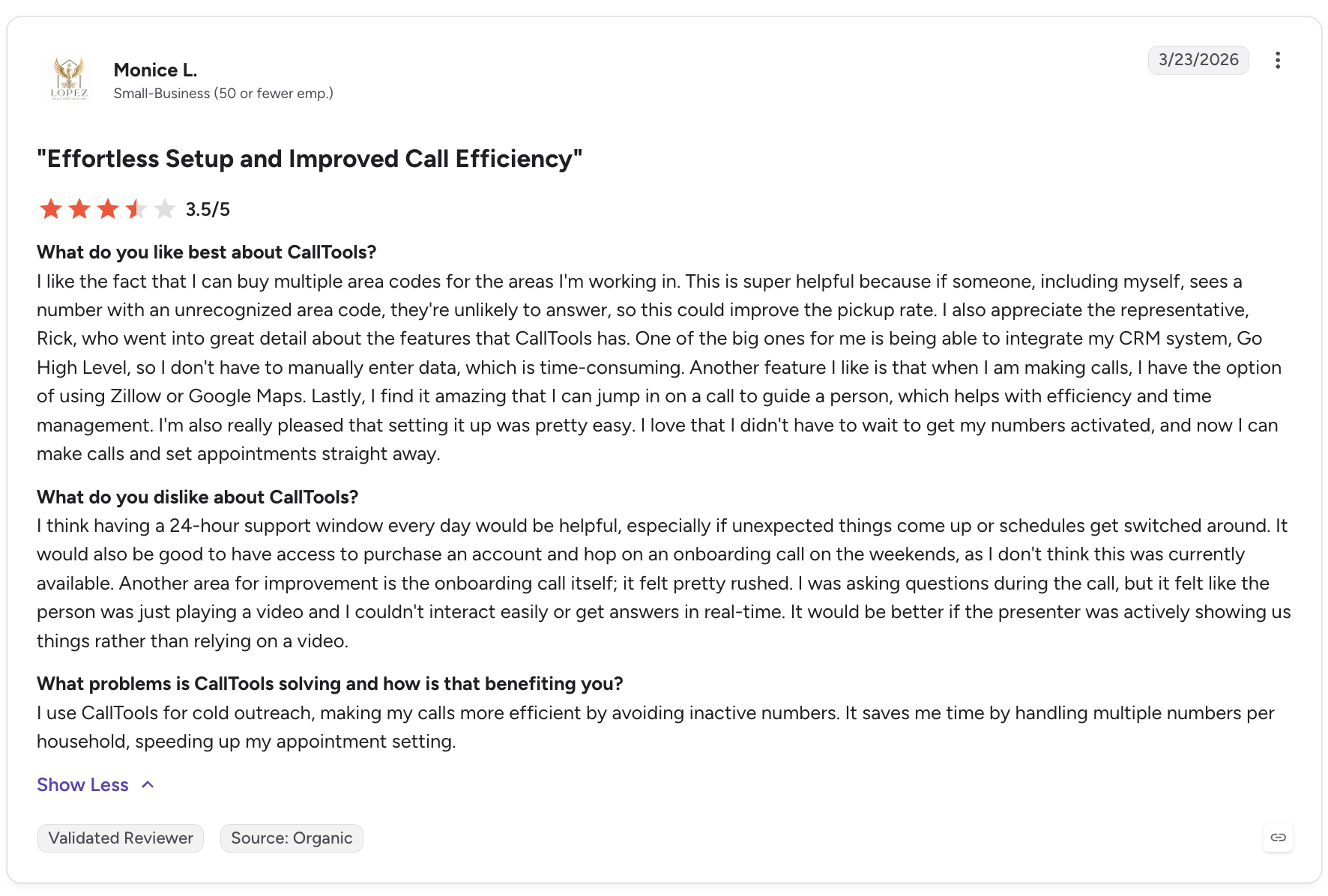Screen dimensions: 1328x896
Task: Click the 'like best about CallTools' heading
Action: click(x=206, y=252)
